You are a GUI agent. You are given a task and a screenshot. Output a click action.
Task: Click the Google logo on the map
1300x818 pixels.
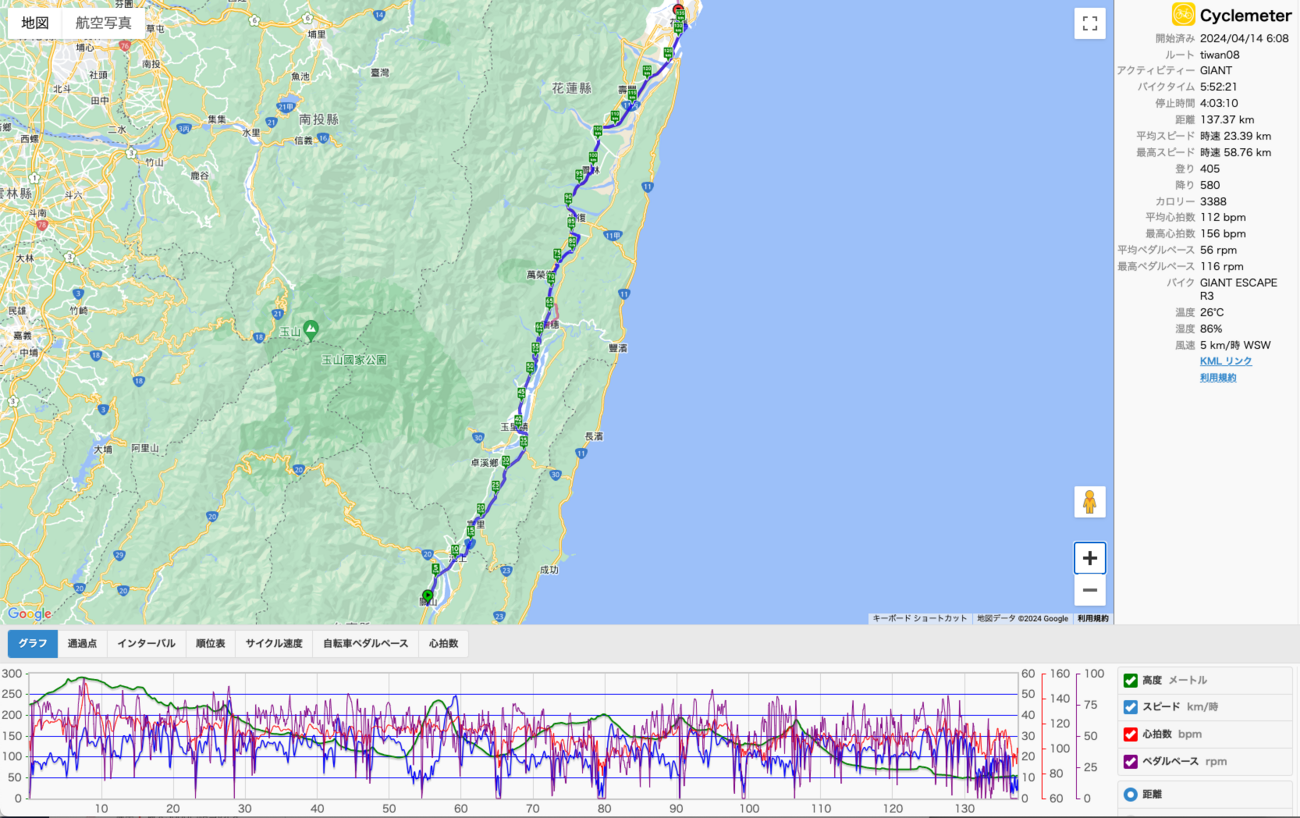coord(29,614)
